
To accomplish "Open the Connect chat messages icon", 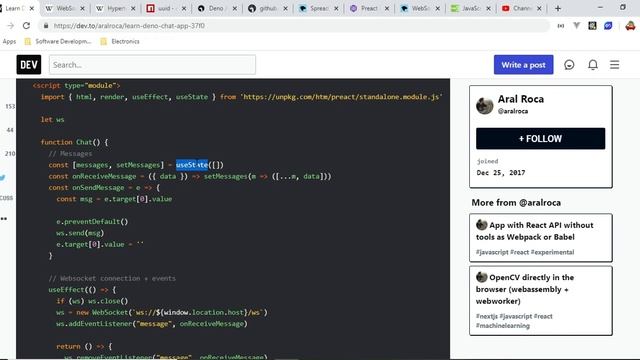I will tap(569, 64).
